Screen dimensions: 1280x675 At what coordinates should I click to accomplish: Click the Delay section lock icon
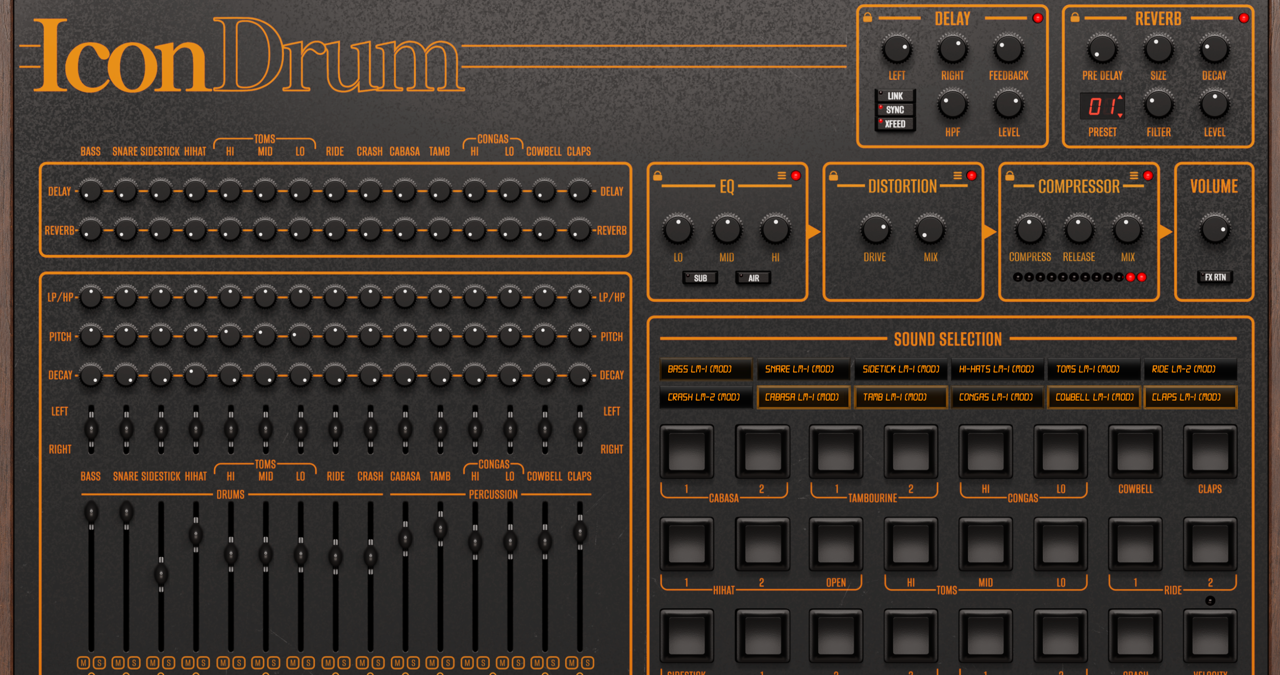pos(867,17)
